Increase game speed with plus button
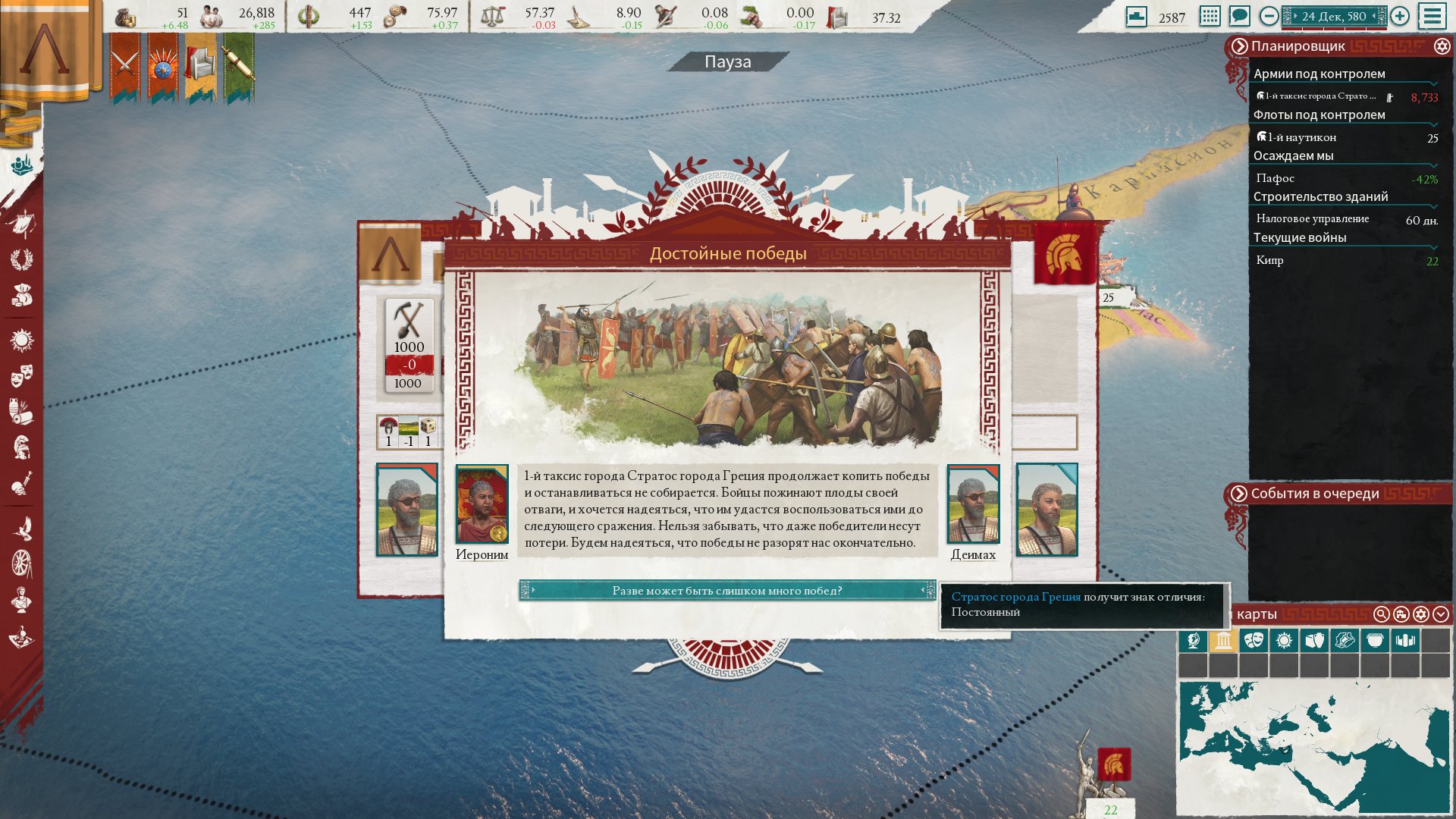Screen dimensions: 1456x819 tap(1400, 16)
